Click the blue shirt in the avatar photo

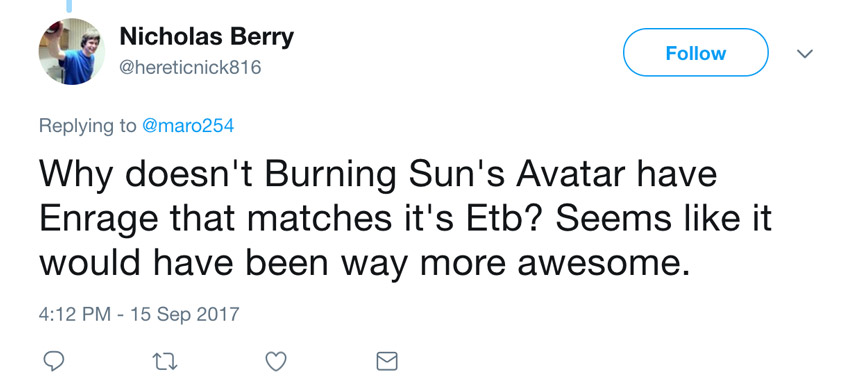tap(76, 66)
